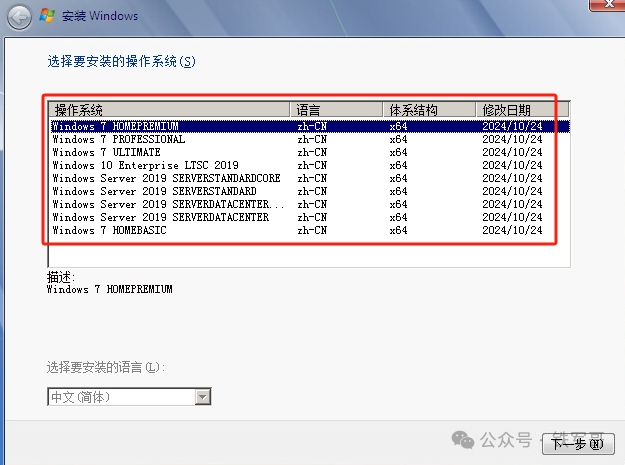Select Windows Server 2019 SERVERSTANDARDCORE row

310,178
